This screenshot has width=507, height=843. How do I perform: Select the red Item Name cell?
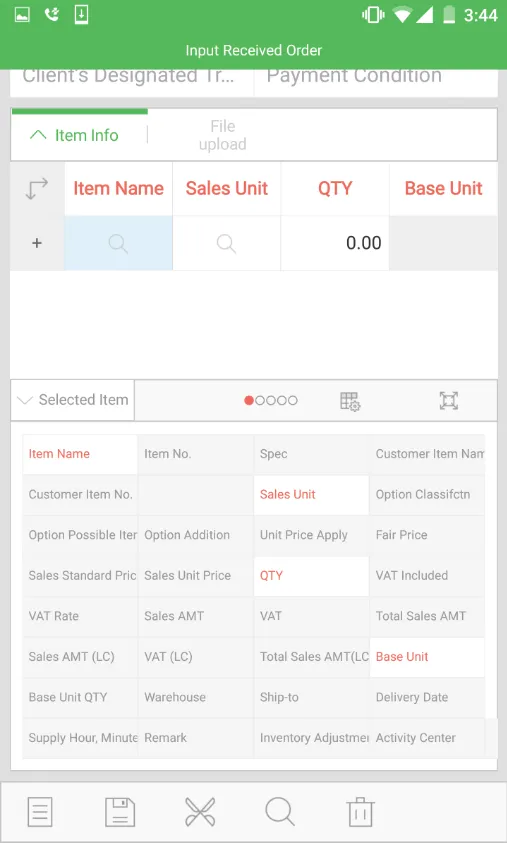tap(80, 454)
